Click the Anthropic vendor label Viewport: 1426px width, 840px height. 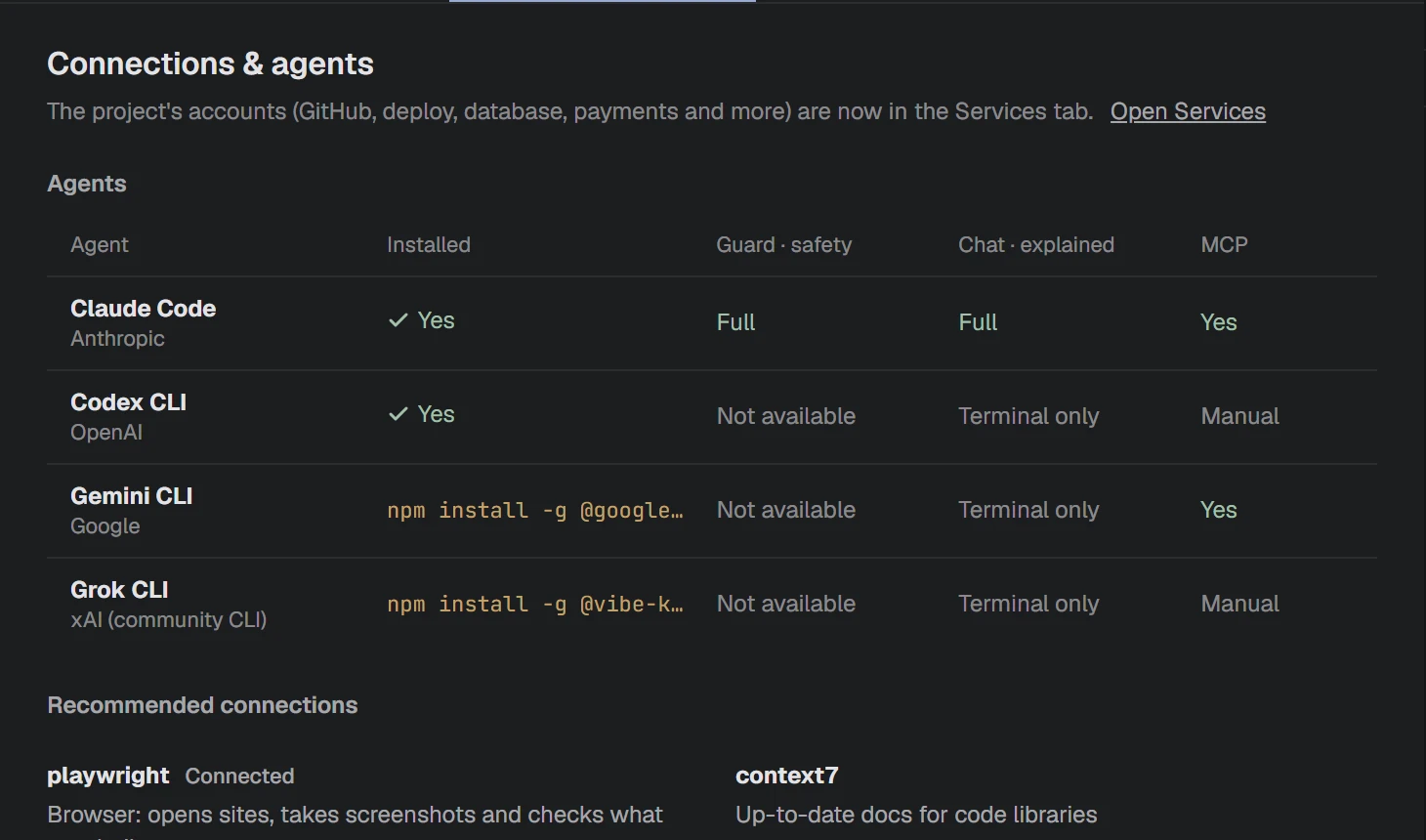(117, 339)
